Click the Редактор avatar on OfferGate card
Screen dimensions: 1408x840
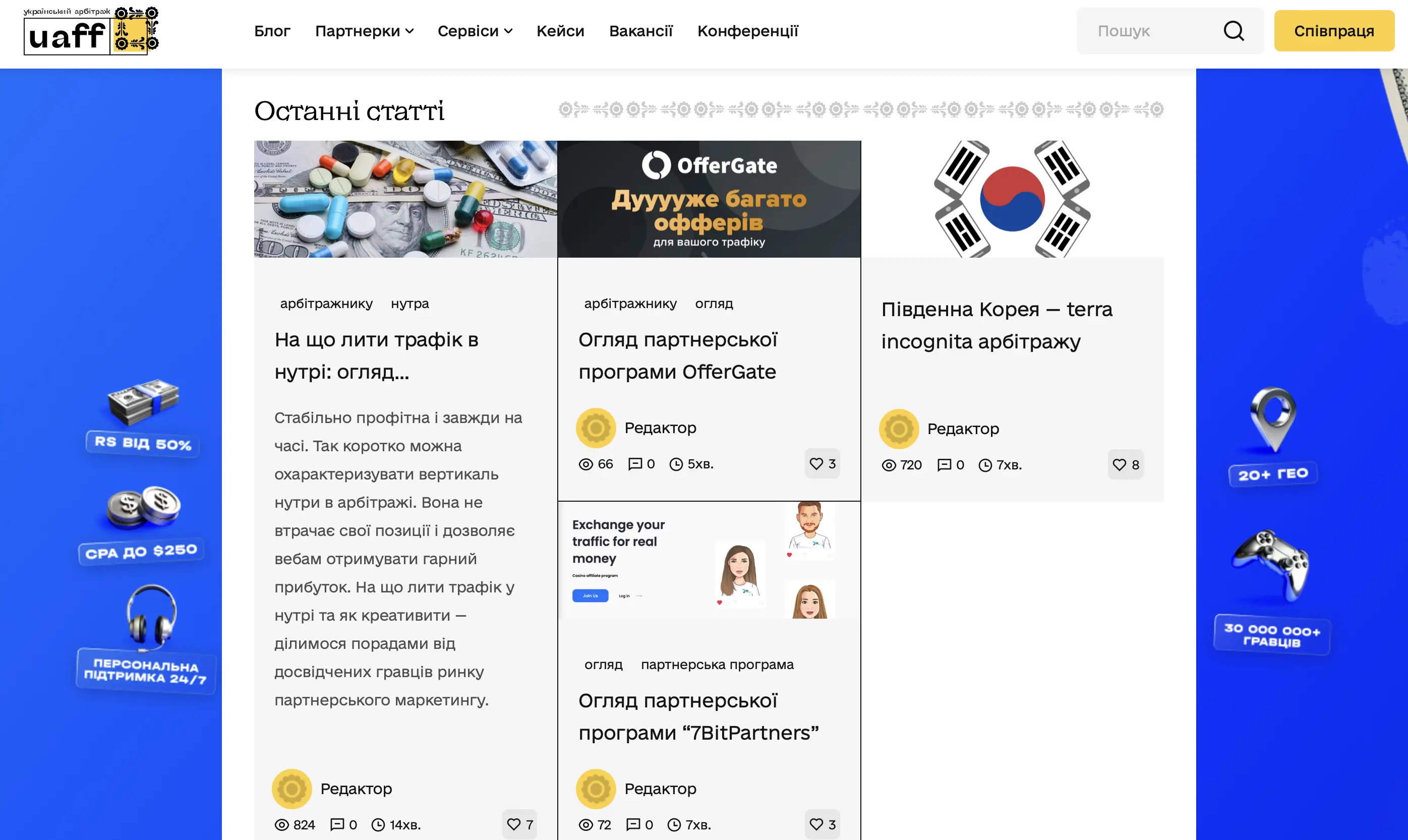596,428
